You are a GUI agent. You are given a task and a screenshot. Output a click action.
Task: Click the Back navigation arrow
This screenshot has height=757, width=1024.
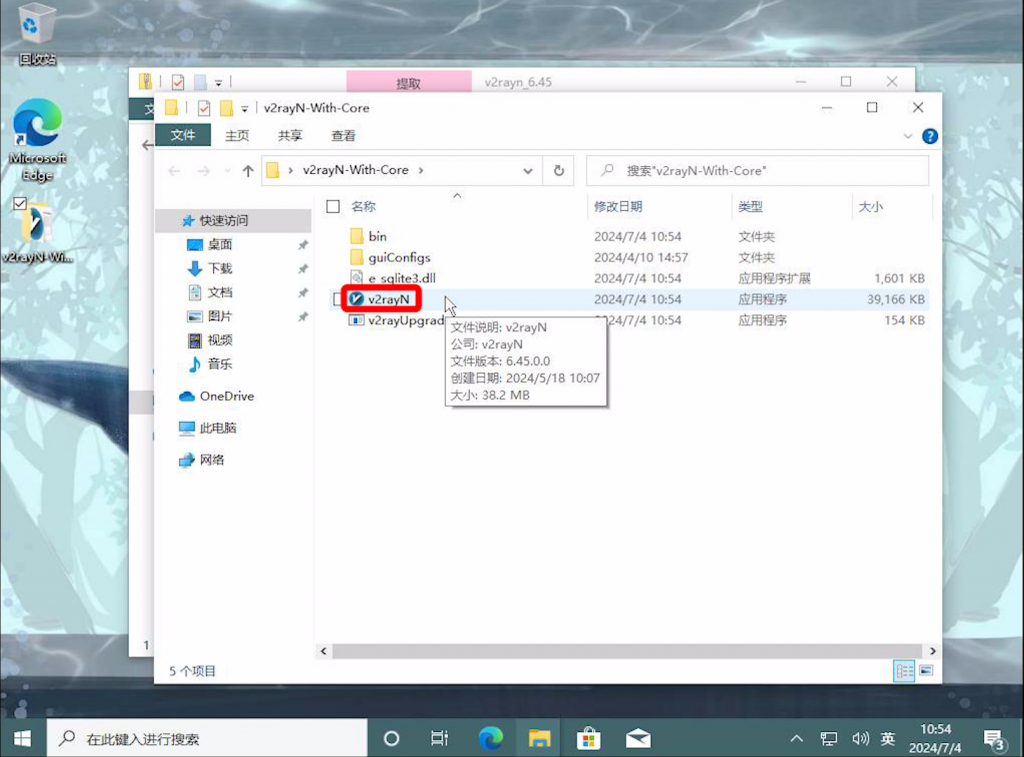[174, 171]
